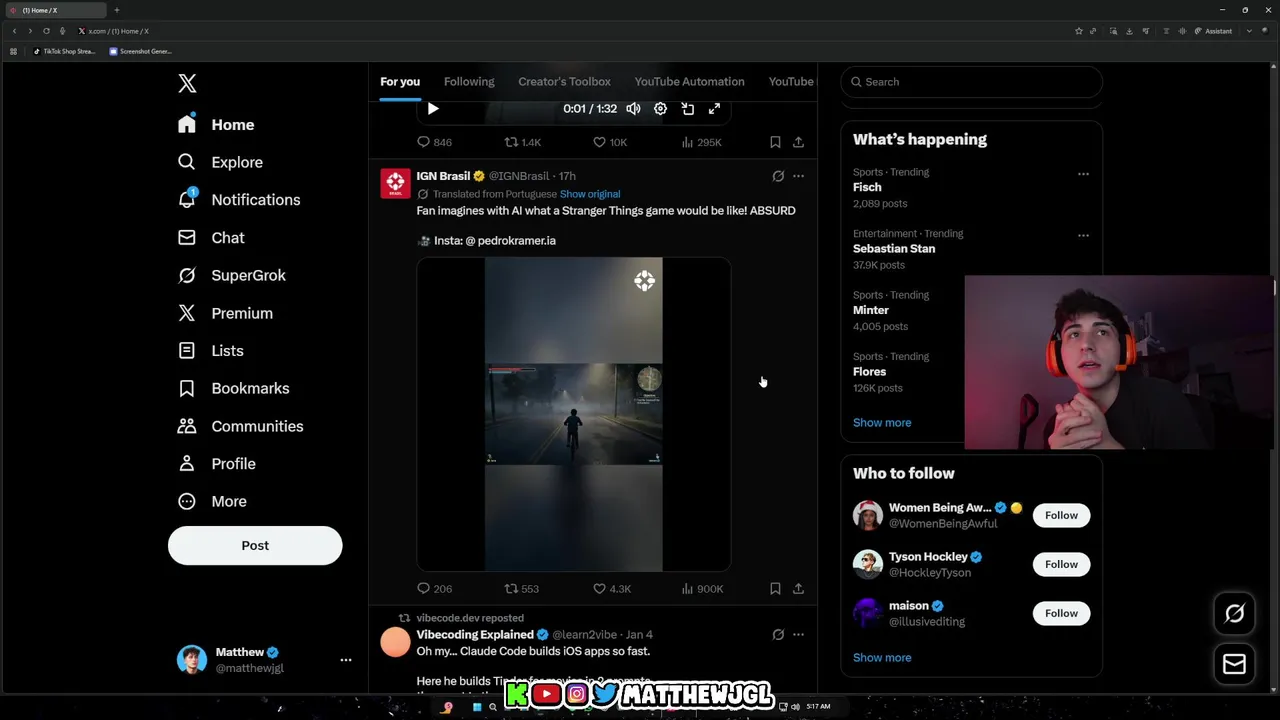Show more under Who to follow
1280x720 pixels.
882,658
